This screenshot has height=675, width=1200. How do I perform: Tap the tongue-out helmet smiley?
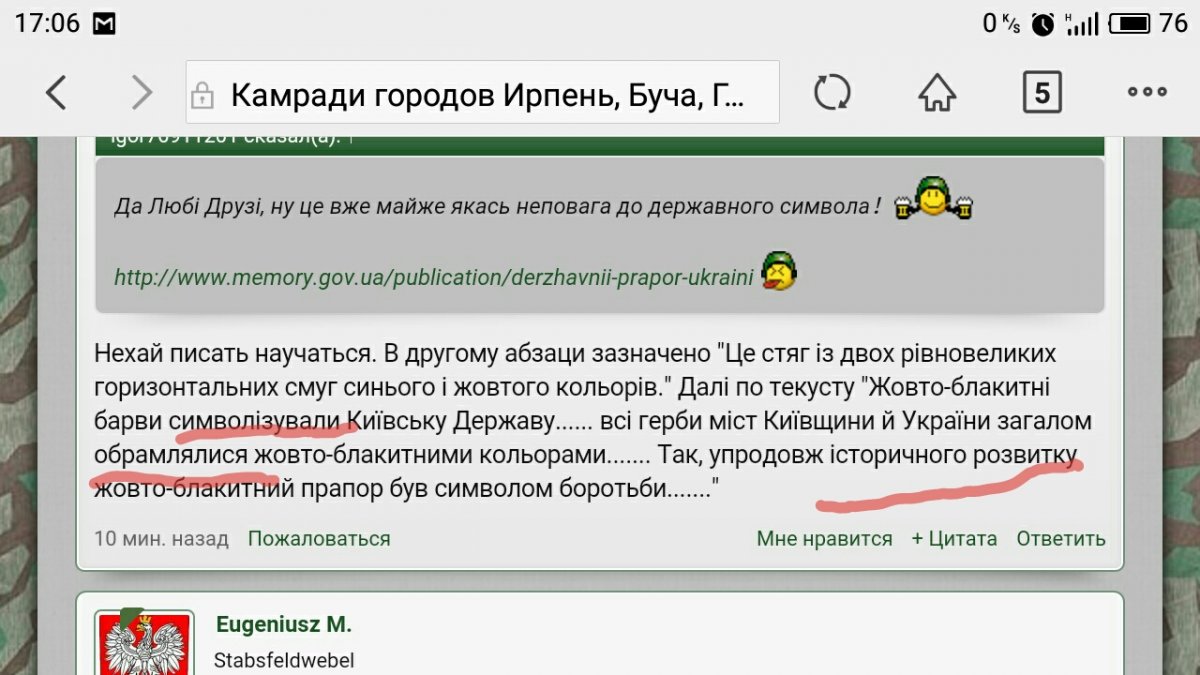[x=779, y=272]
